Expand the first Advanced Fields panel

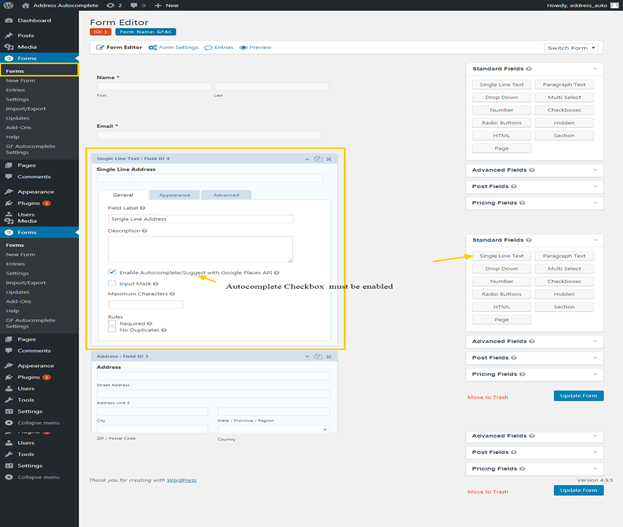pyautogui.click(x=533, y=170)
